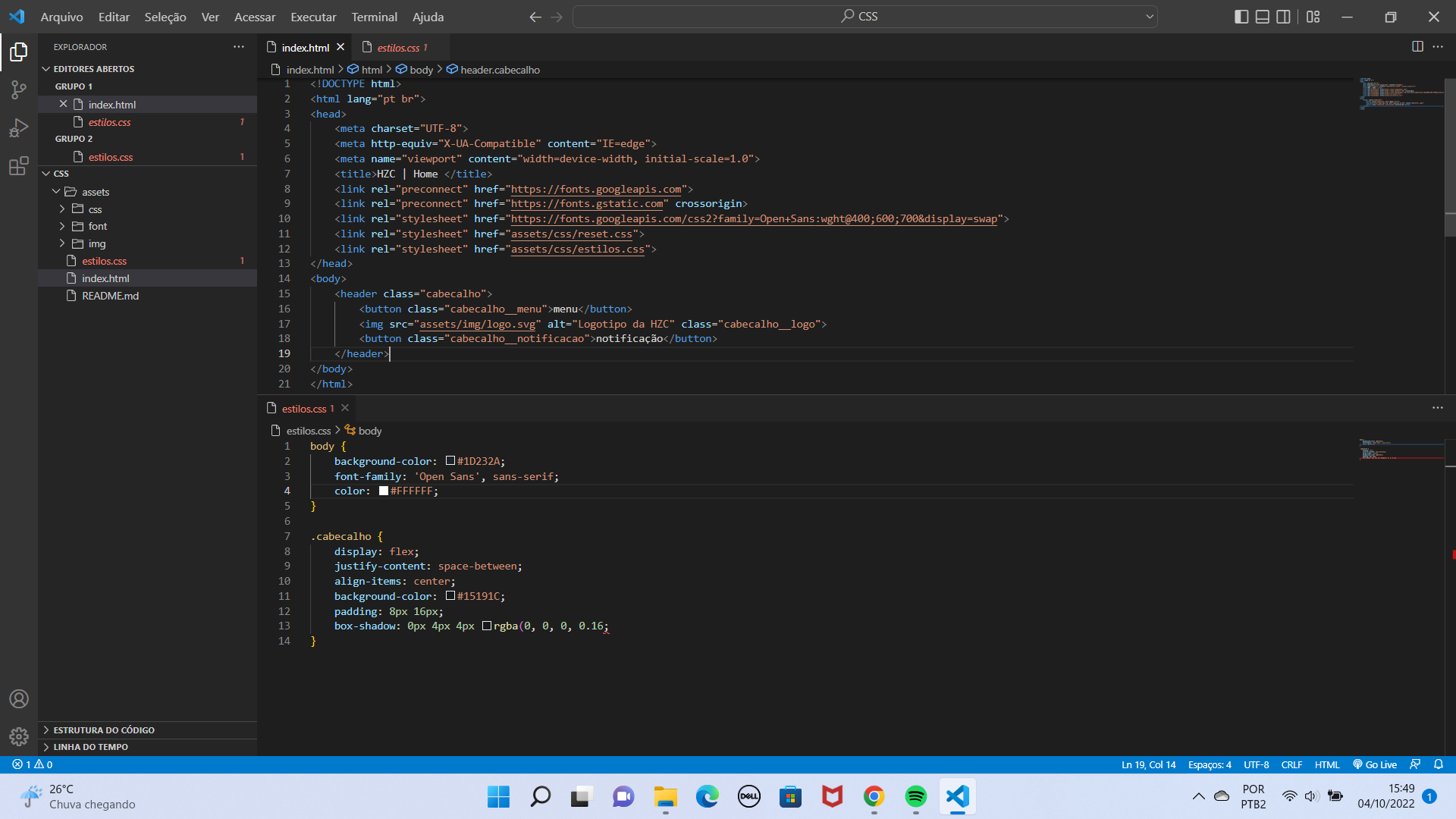Open README.md in the explorer
1456x819 pixels.
tap(147, 296)
